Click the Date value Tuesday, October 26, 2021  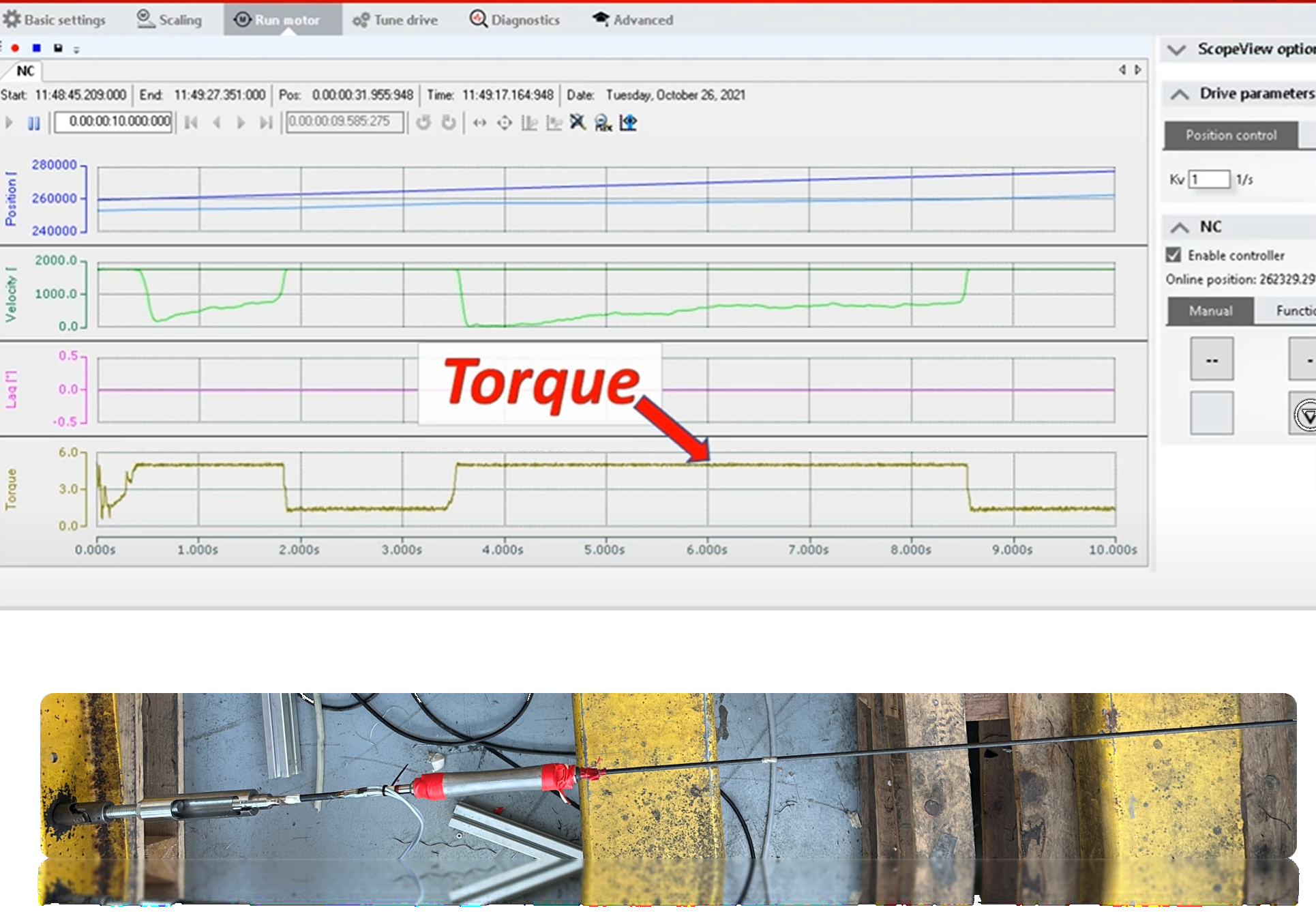pos(676,95)
